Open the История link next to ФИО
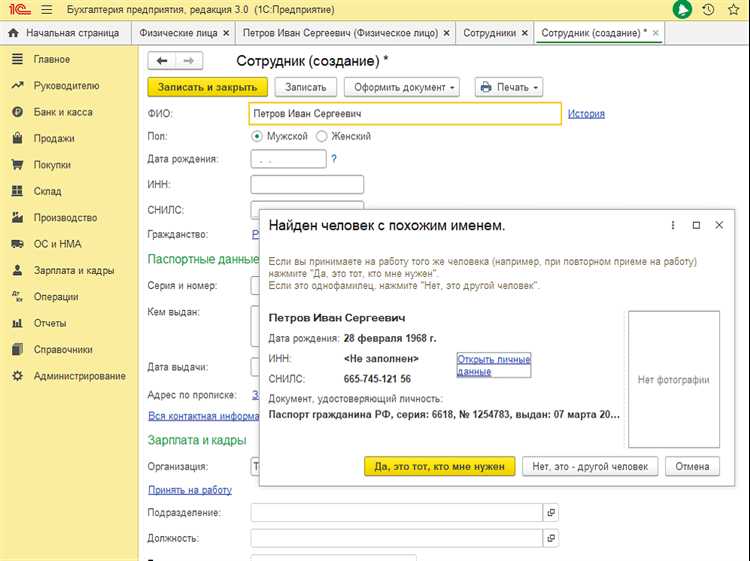Image resolution: width=750 pixels, height=561 pixels. point(586,114)
